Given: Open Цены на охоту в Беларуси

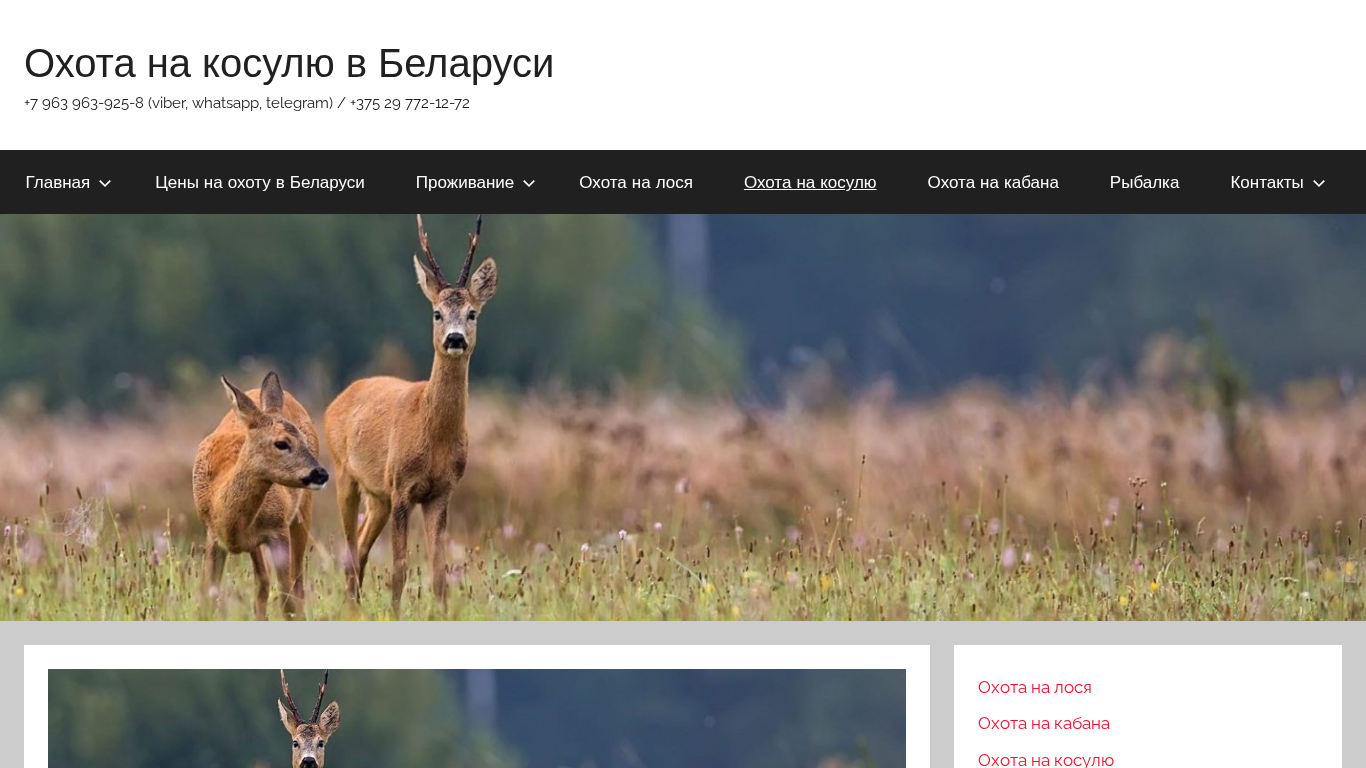Looking at the screenshot, I should tap(260, 182).
